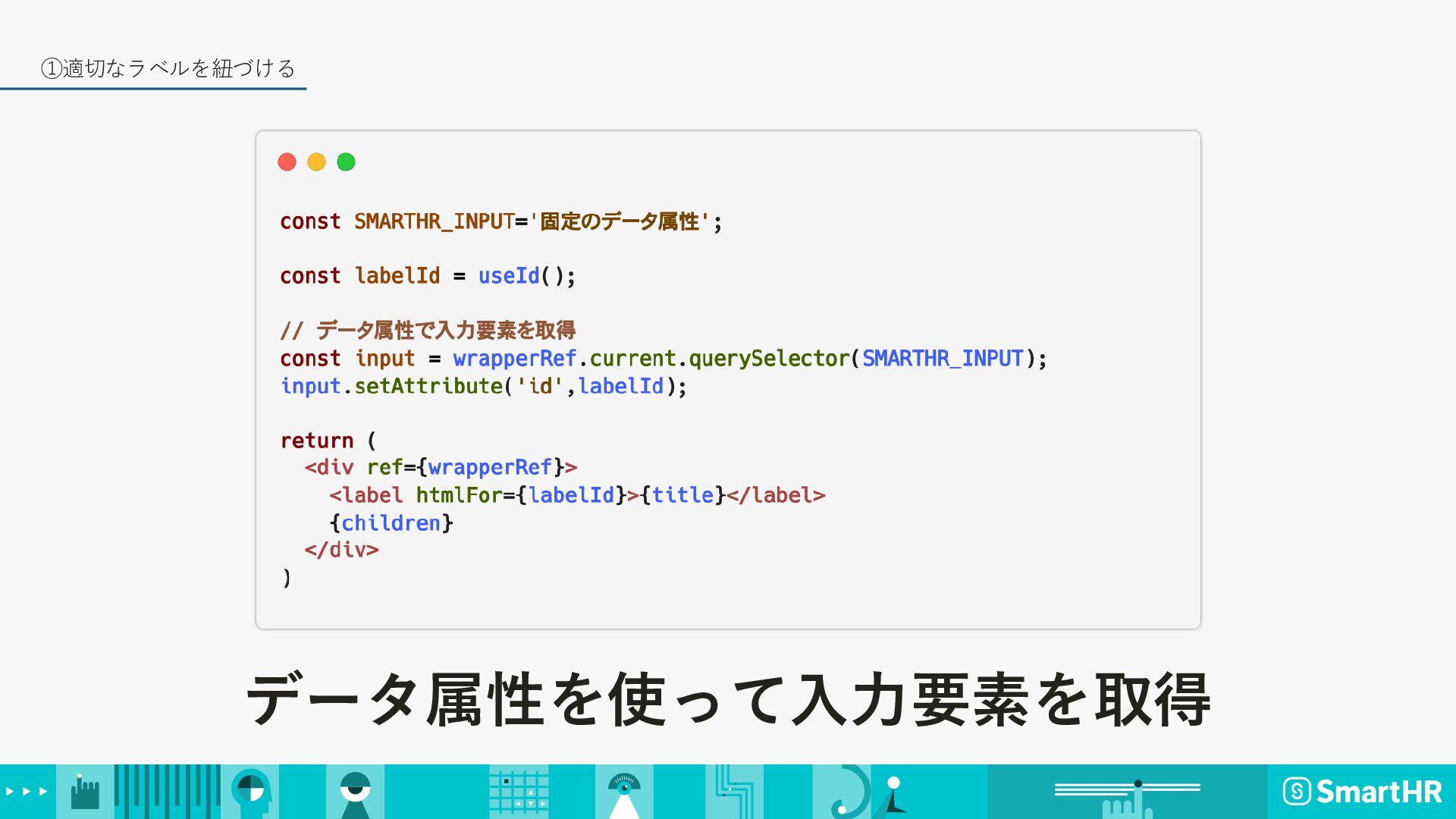Screen dimensions: 1456x819
Task: Click the head profile pie chart icon
Action: [x=250, y=792]
